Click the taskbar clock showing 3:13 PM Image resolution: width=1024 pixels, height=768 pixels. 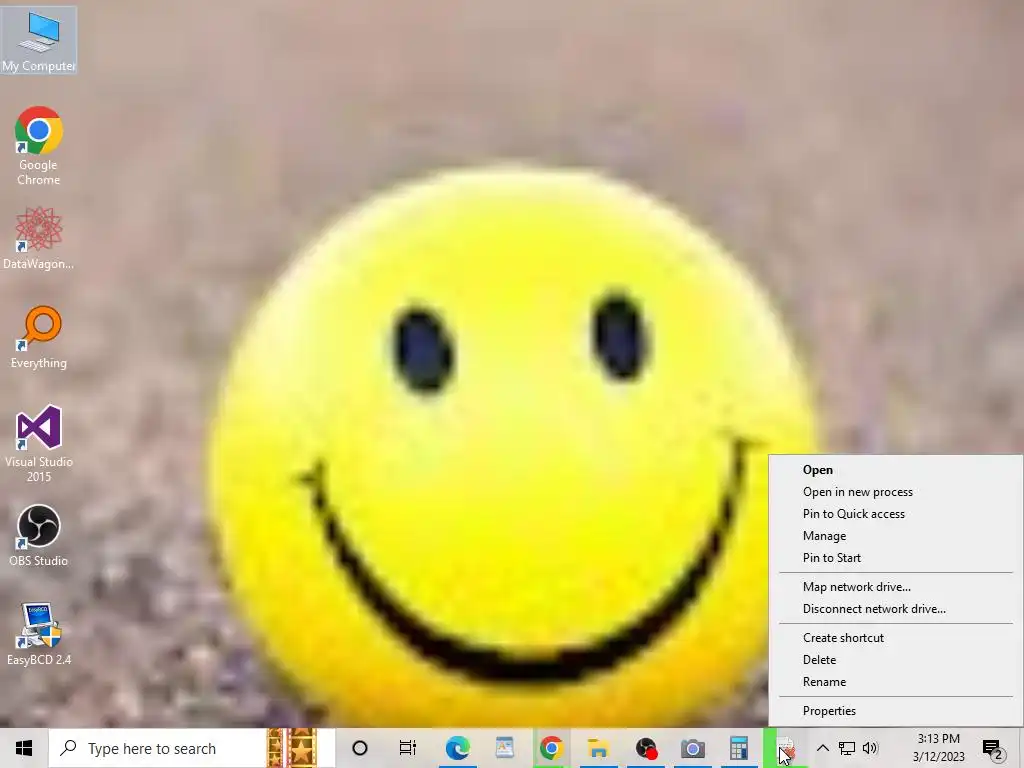pos(938,748)
